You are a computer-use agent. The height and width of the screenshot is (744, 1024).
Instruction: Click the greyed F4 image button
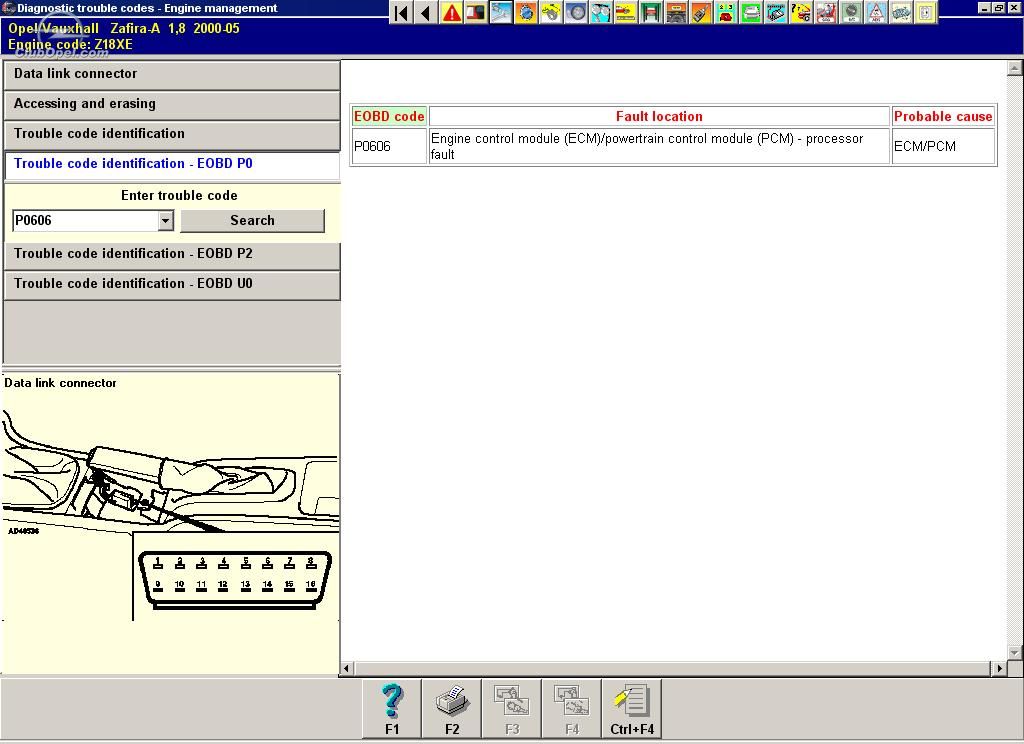coord(572,709)
